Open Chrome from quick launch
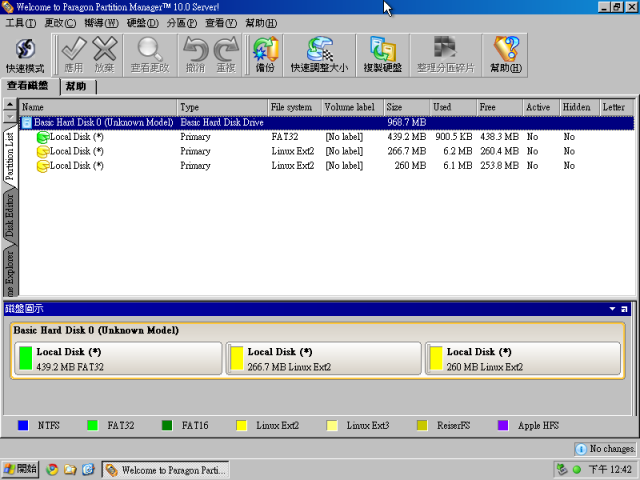The width and height of the screenshot is (640, 480). 52,469
